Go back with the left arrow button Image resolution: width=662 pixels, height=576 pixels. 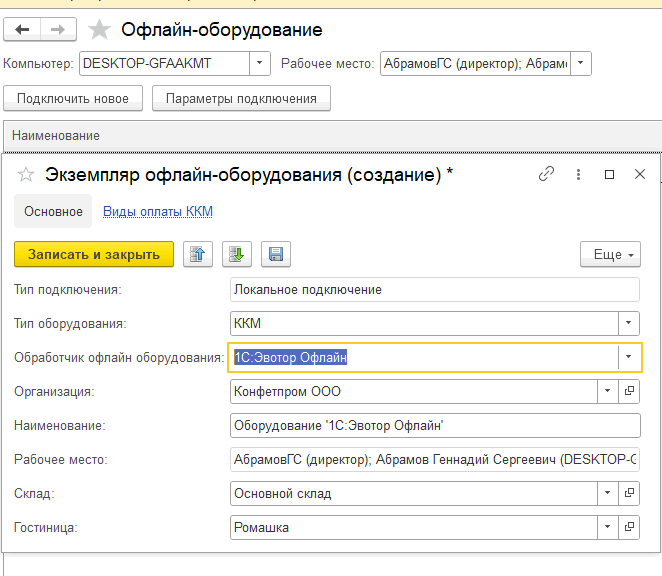[x=22, y=29]
